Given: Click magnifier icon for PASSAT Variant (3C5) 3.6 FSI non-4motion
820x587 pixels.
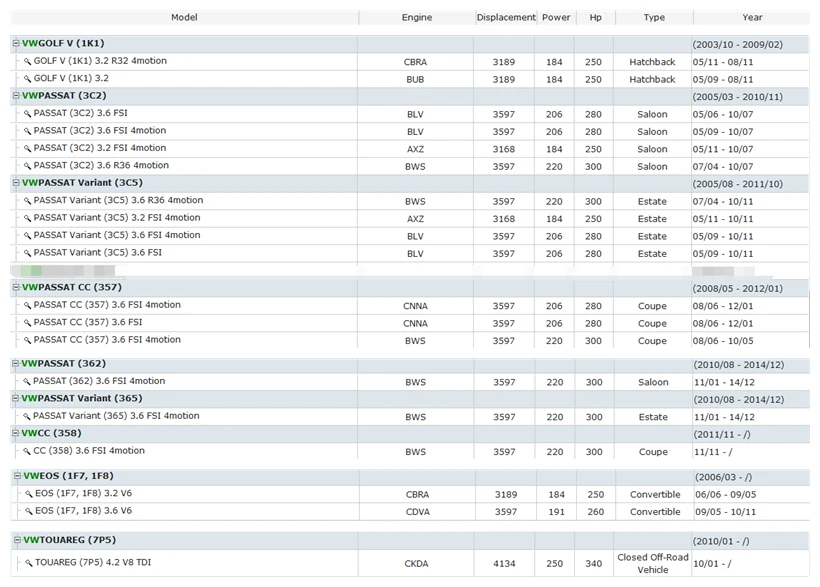Looking at the screenshot, I should tap(27, 253).
